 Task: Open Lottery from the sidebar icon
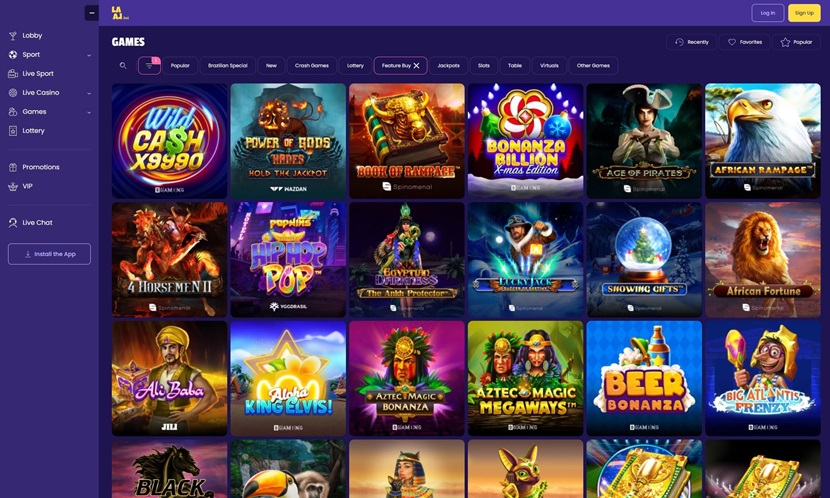pyautogui.click(x=13, y=131)
